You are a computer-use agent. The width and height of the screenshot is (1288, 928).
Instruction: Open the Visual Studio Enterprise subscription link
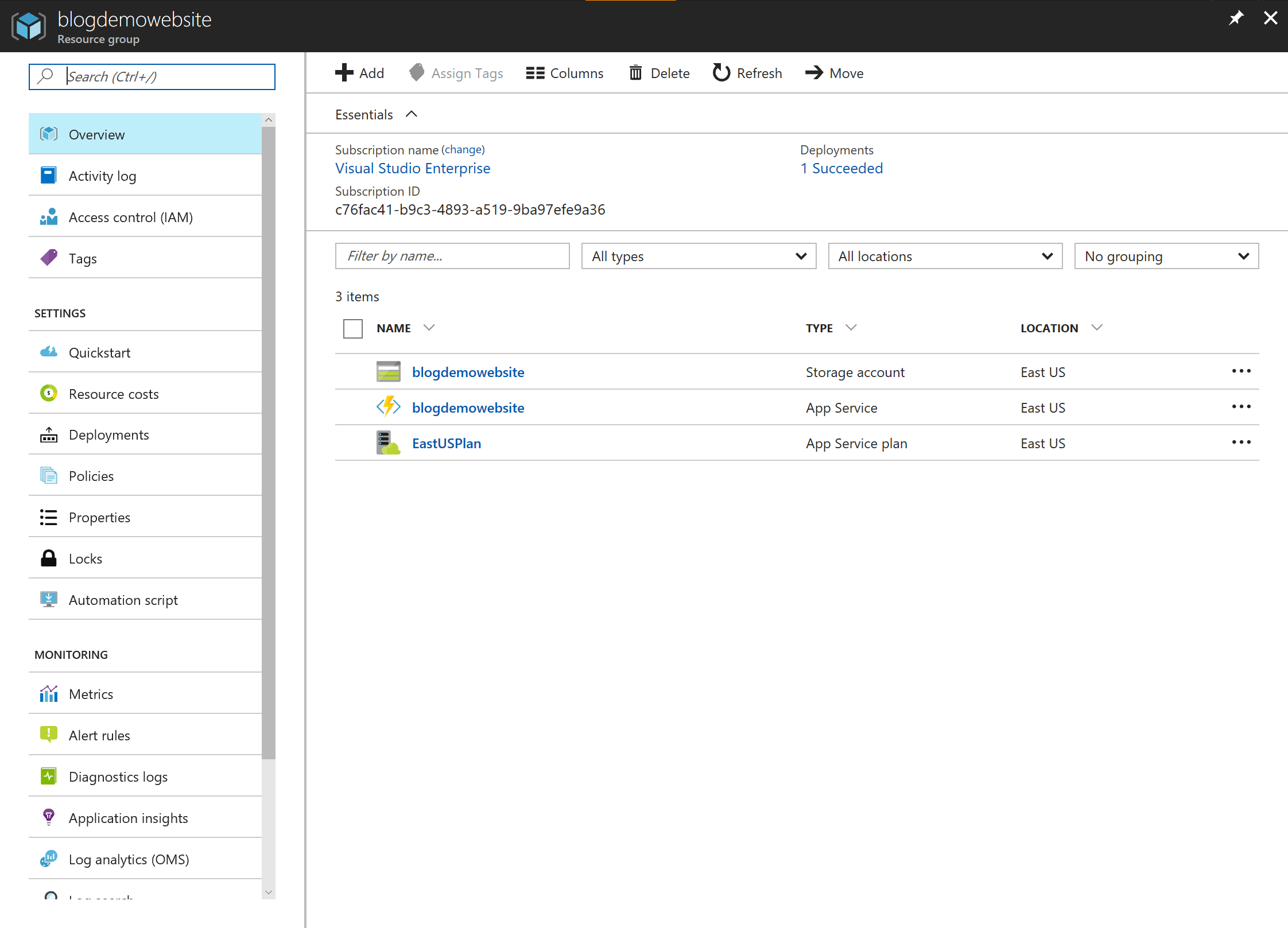413,168
